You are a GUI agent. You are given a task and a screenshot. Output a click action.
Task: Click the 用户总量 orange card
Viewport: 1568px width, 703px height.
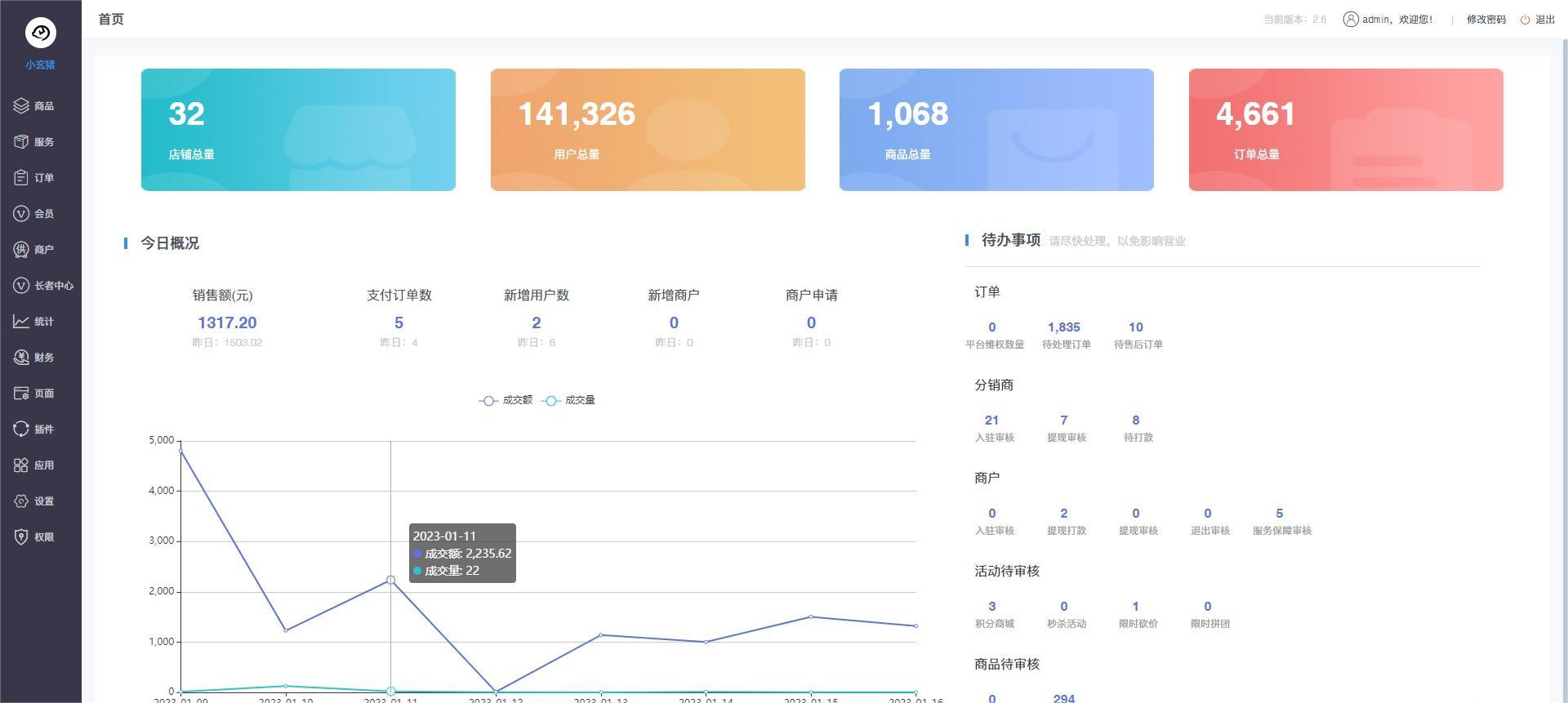(647, 130)
